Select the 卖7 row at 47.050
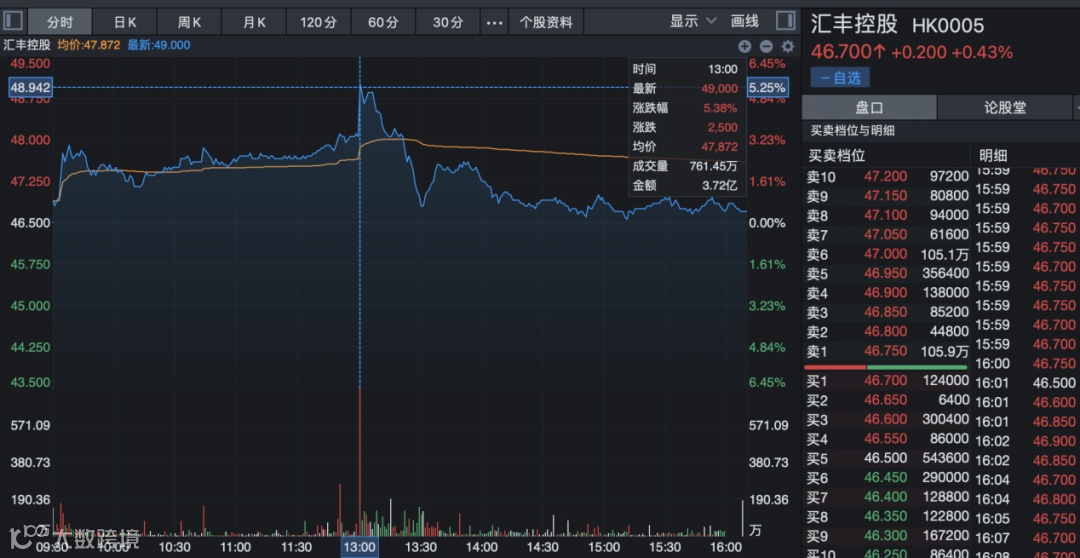1080x558 pixels. click(x=886, y=235)
